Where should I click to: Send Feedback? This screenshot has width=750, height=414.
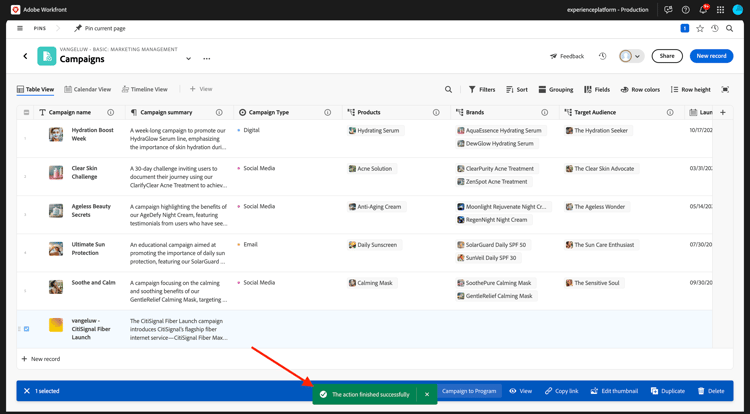tap(567, 56)
